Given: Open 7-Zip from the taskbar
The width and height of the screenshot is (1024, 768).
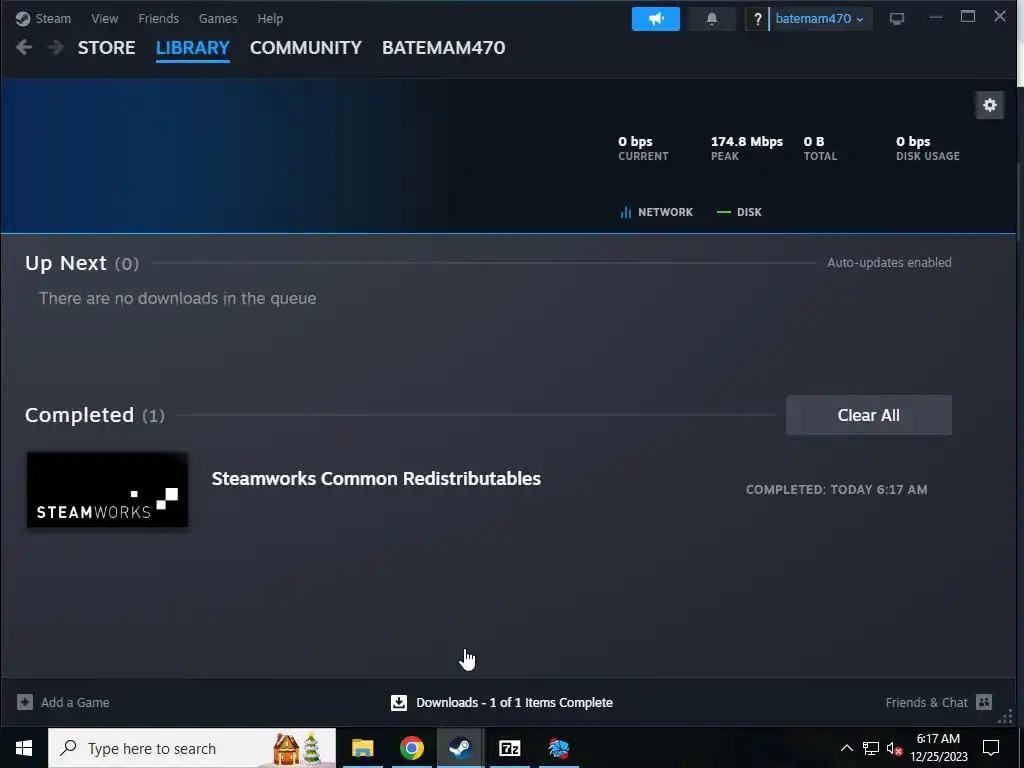Looking at the screenshot, I should click(x=509, y=748).
